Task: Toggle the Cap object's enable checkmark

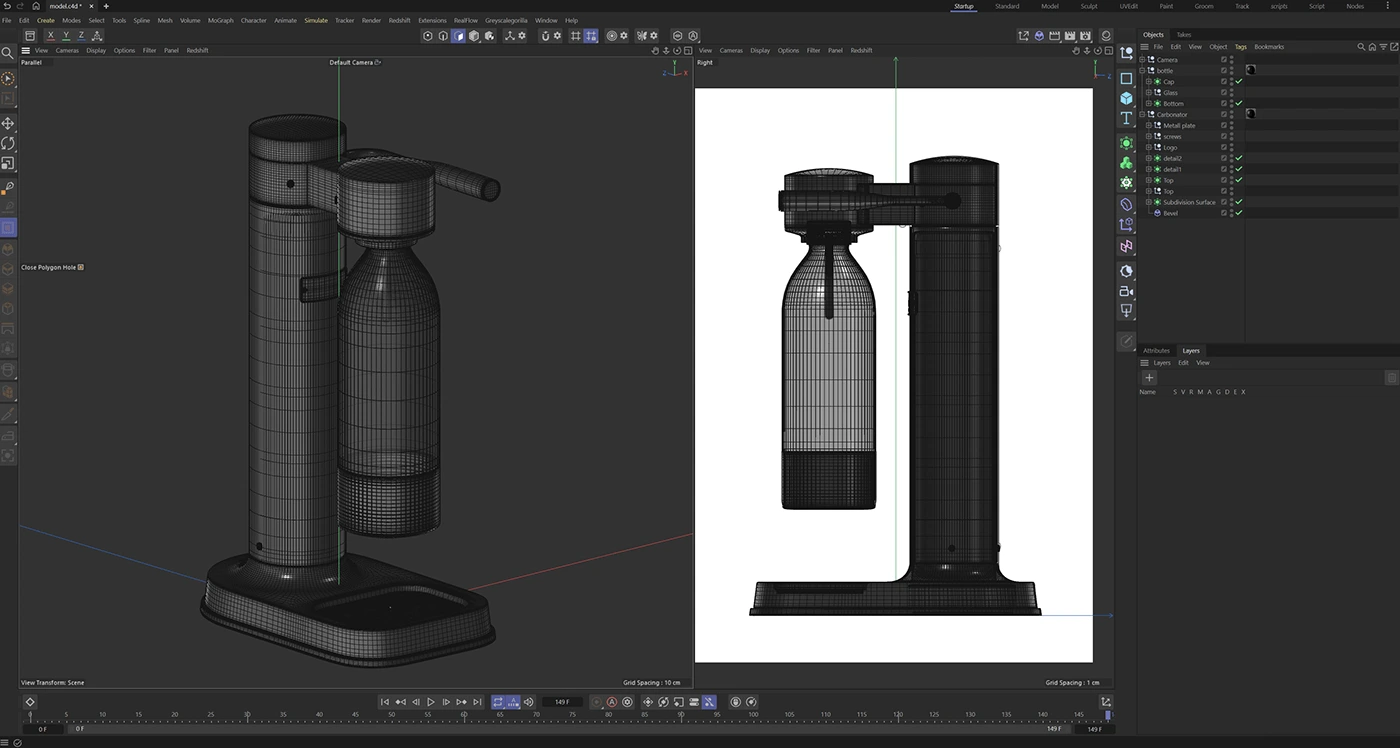Action: click(x=1239, y=82)
